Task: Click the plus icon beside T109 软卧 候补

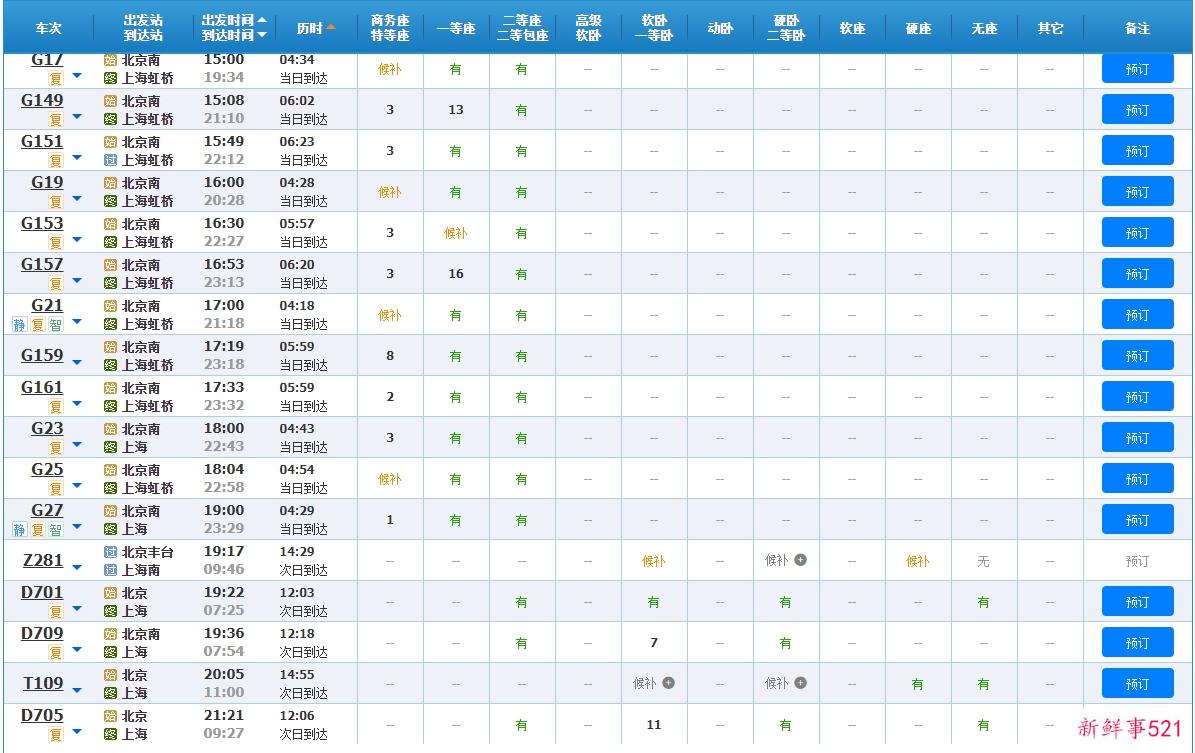Action: tap(668, 683)
